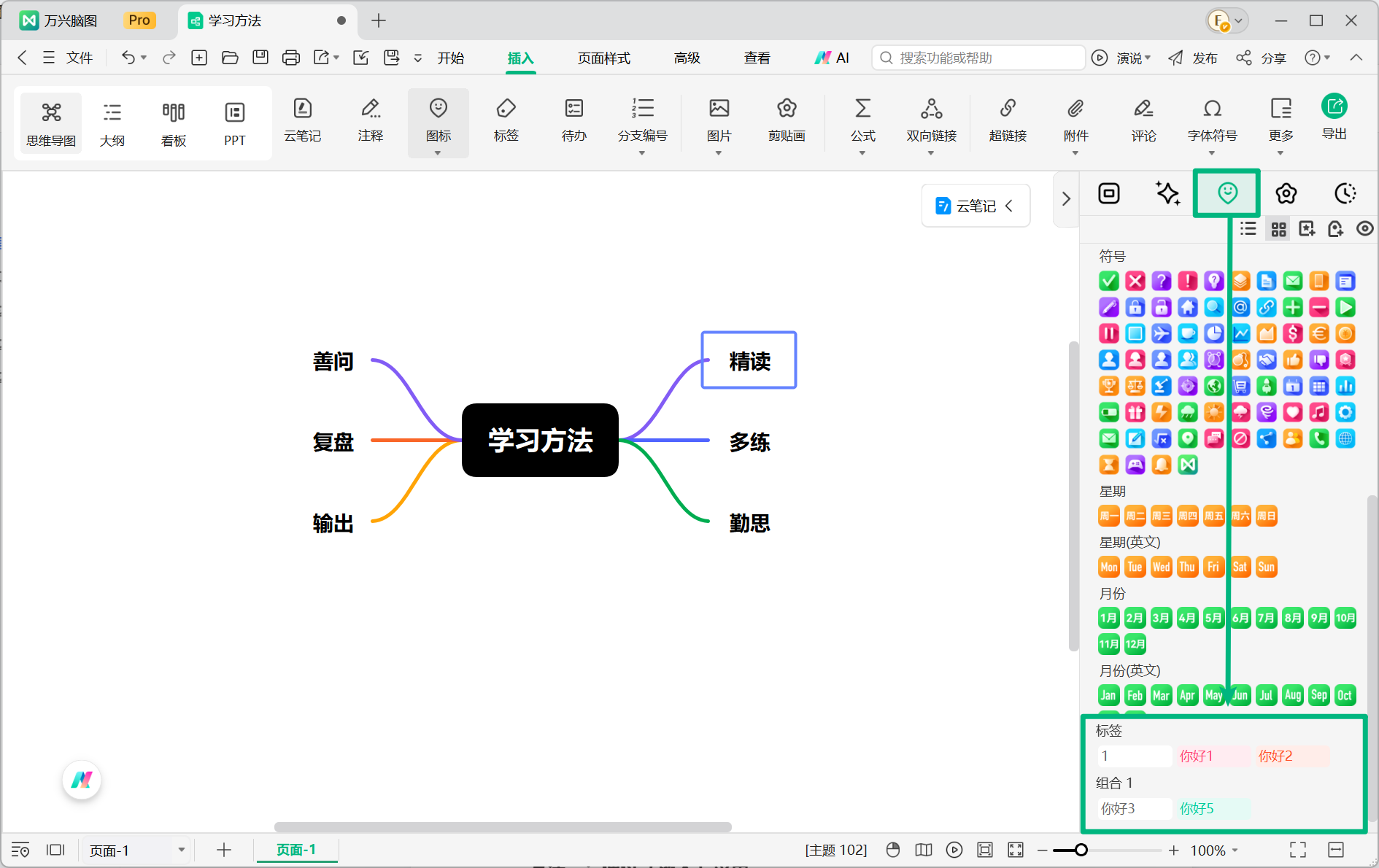The height and width of the screenshot is (868, 1379).
Task: Select the 精读 branch node
Action: point(749,360)
